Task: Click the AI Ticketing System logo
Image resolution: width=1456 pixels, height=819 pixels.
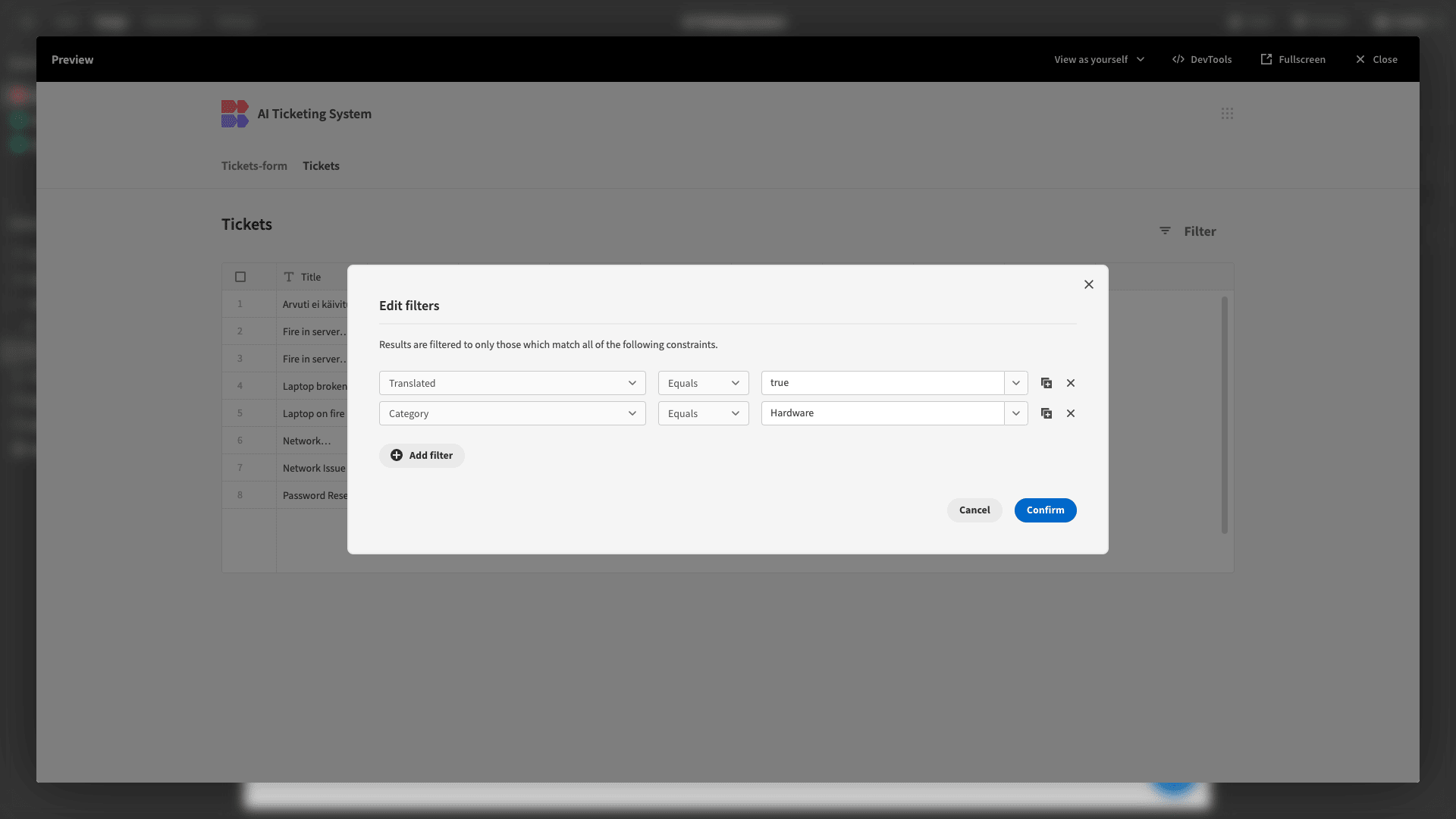Action: tap(235, 114)
